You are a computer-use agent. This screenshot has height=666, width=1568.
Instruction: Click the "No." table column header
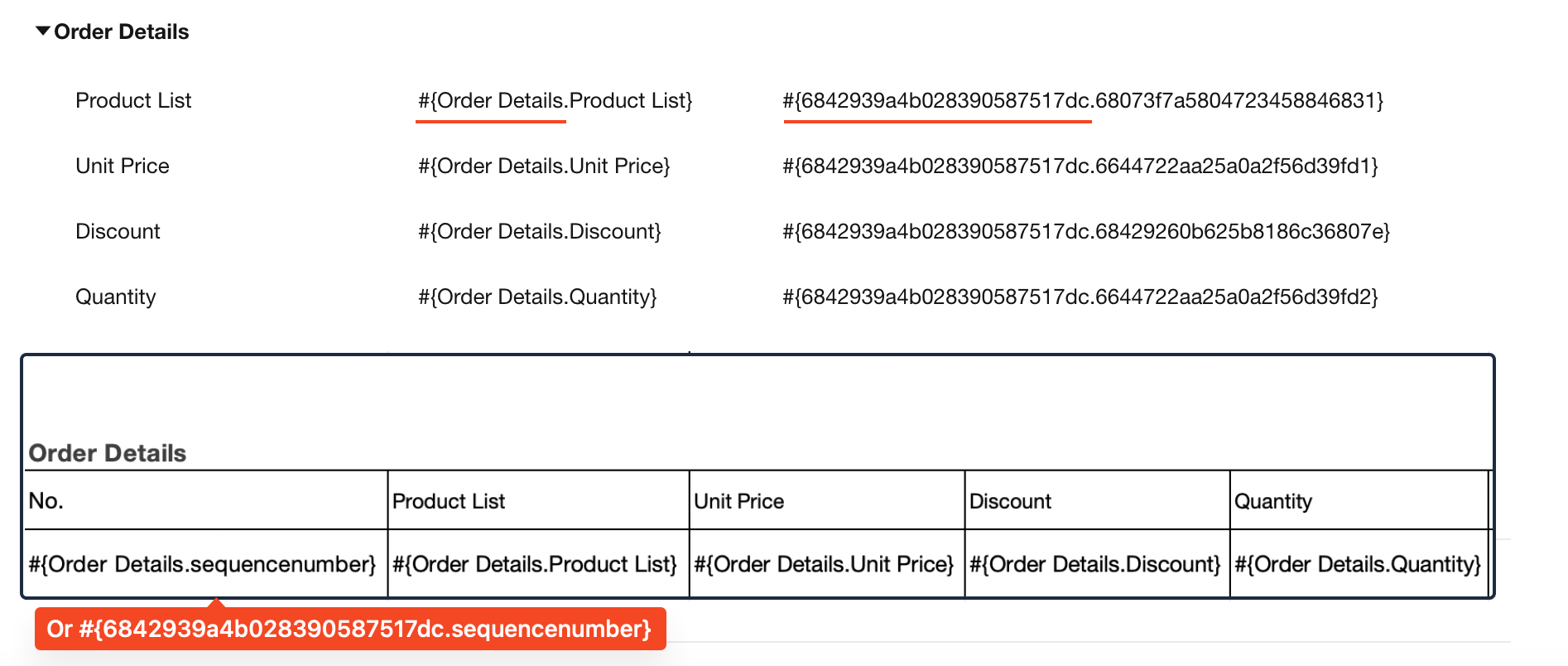(46, 501)
